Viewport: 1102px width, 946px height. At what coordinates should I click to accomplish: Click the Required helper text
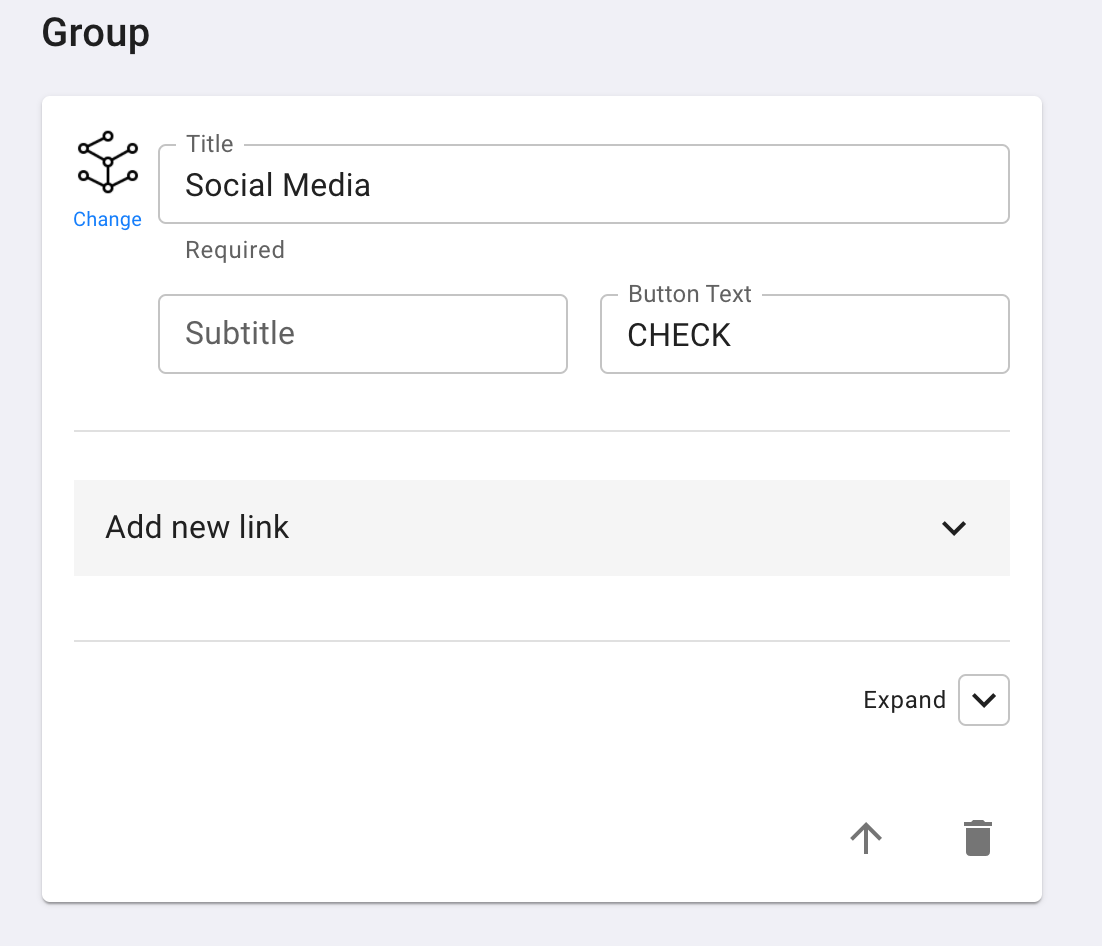tap(235, 250)
